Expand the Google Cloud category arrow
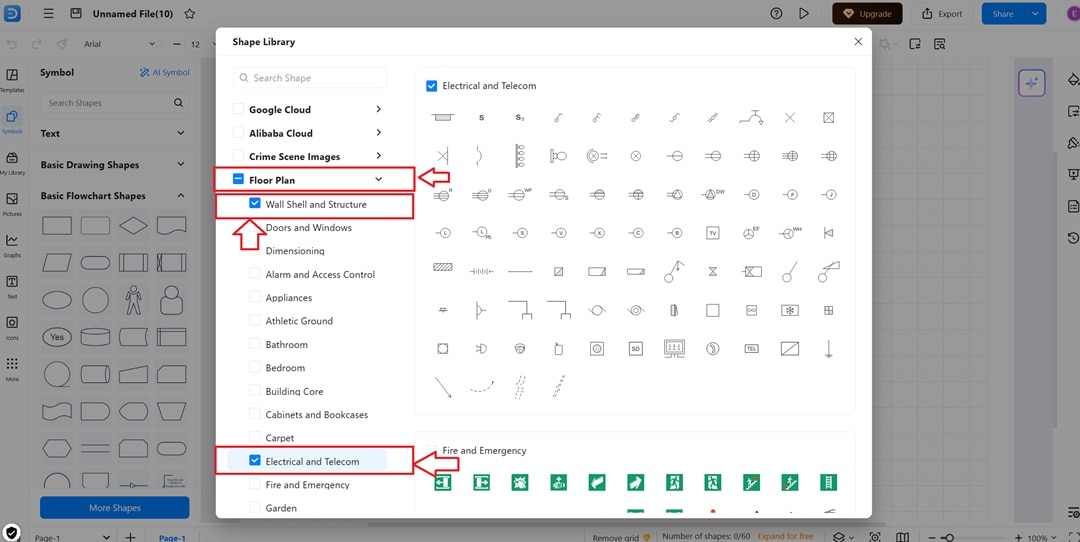 point(378,109)
